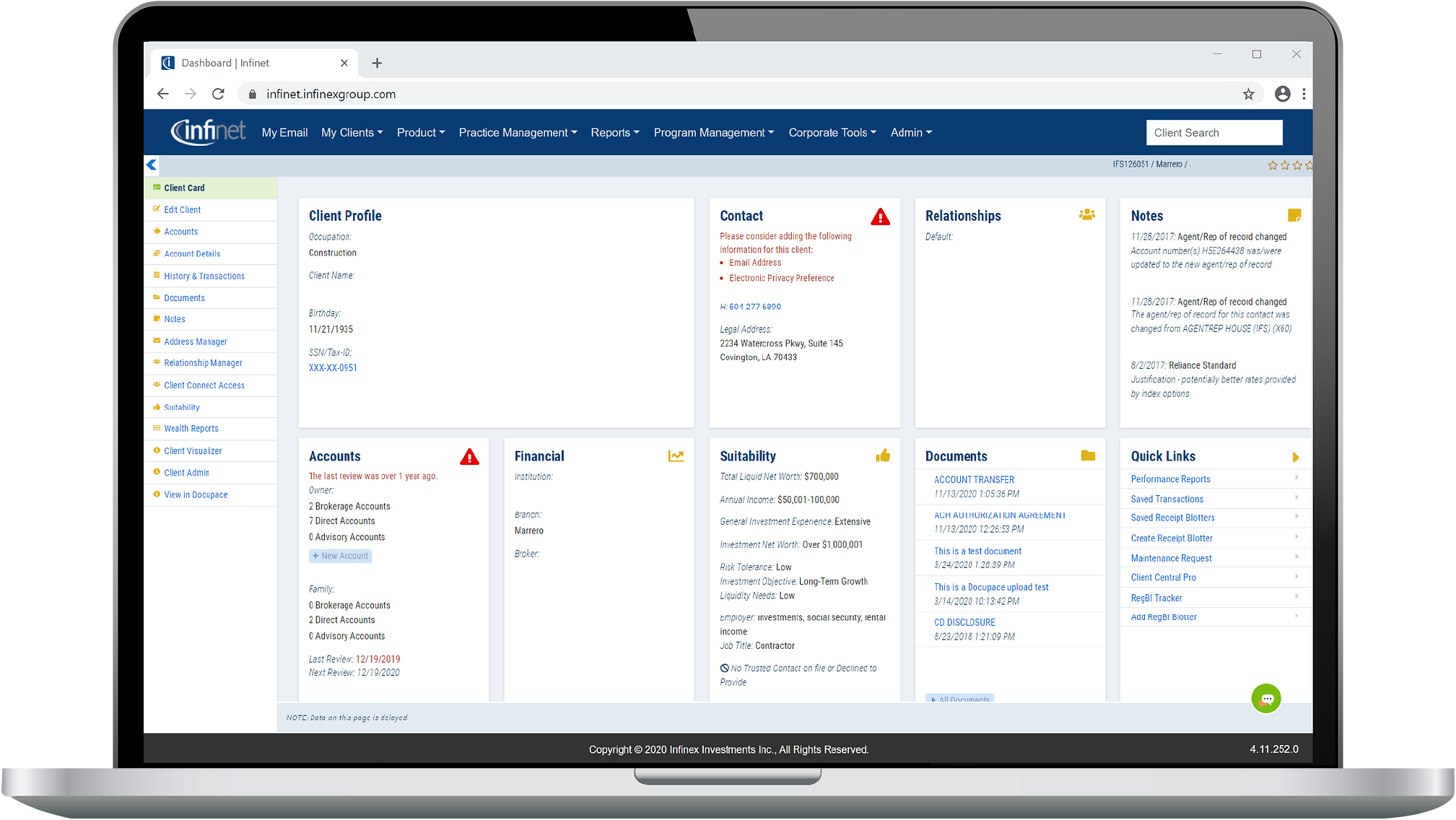Open Client Connect Access in sidebar

204,386
